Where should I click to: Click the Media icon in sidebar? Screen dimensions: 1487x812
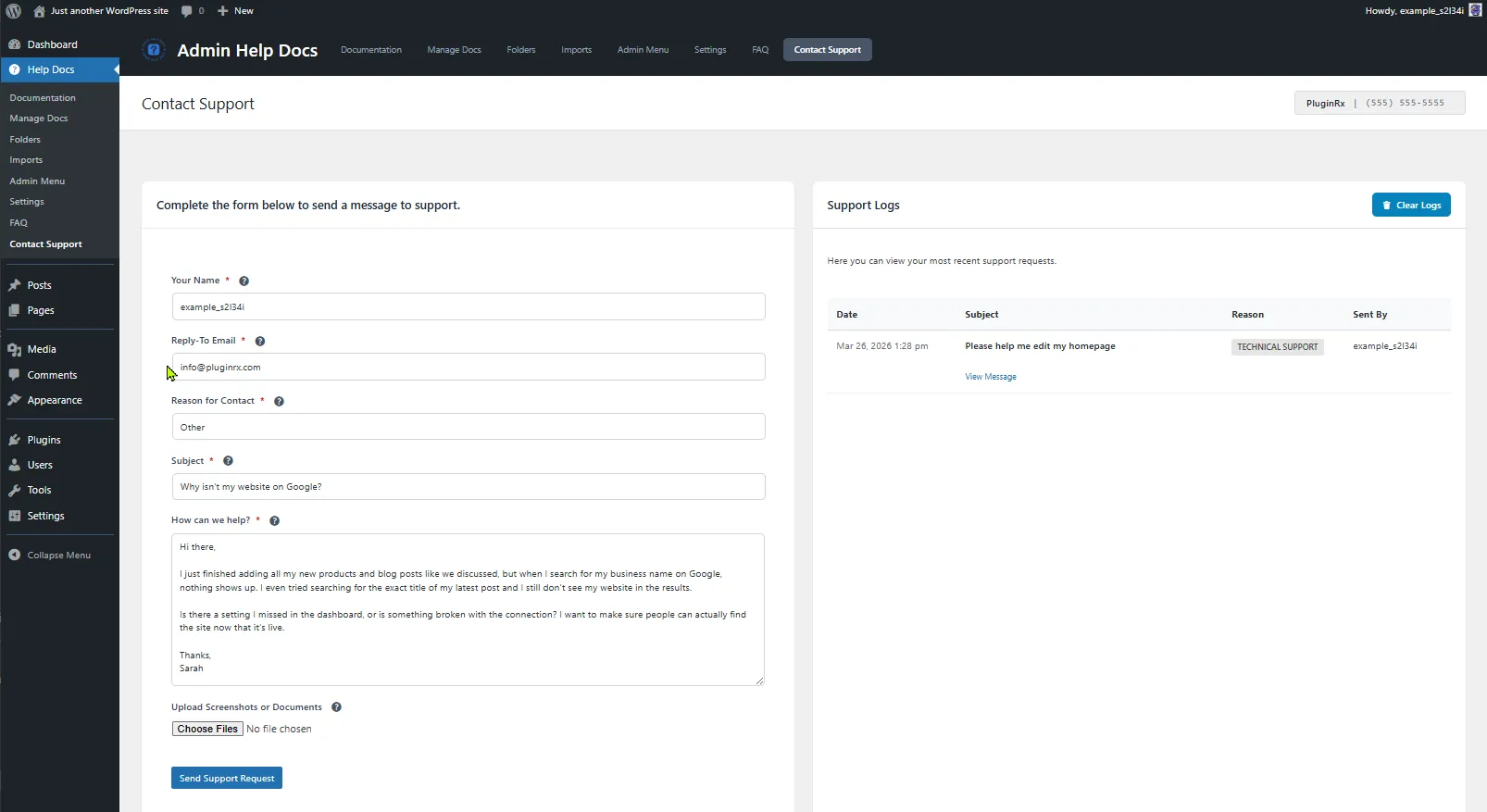coord(15,349)
